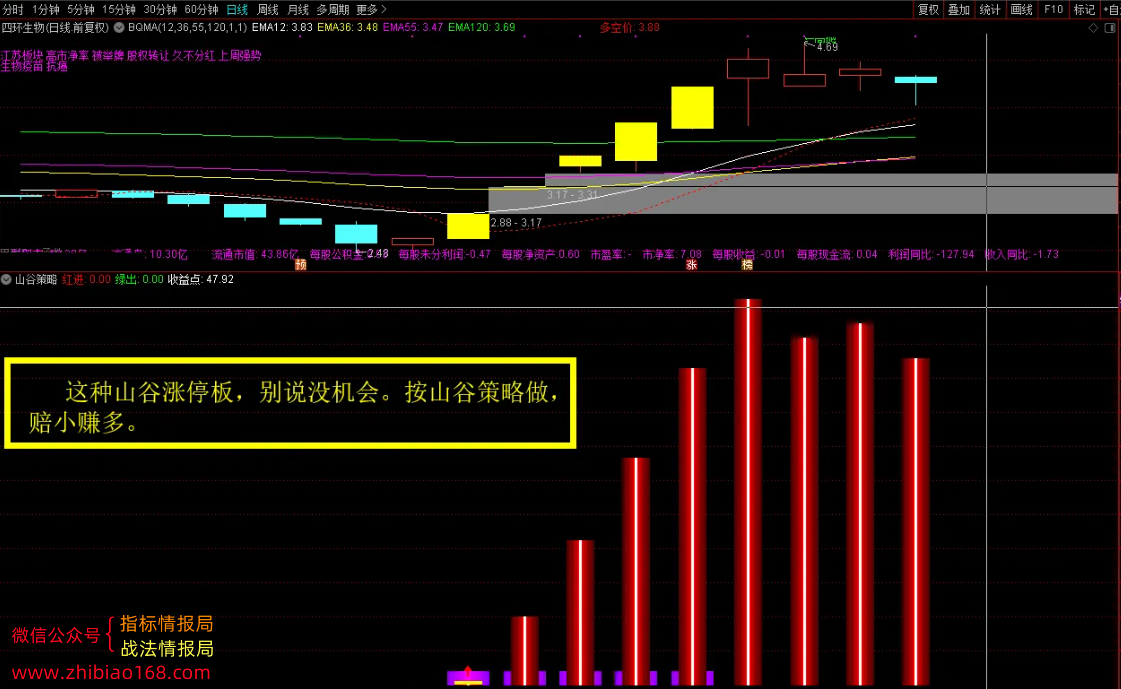Click the 每股现金流: 0.04 field
The width and height of the screenshot is (1121, 689).
click(x=837, y=254)
